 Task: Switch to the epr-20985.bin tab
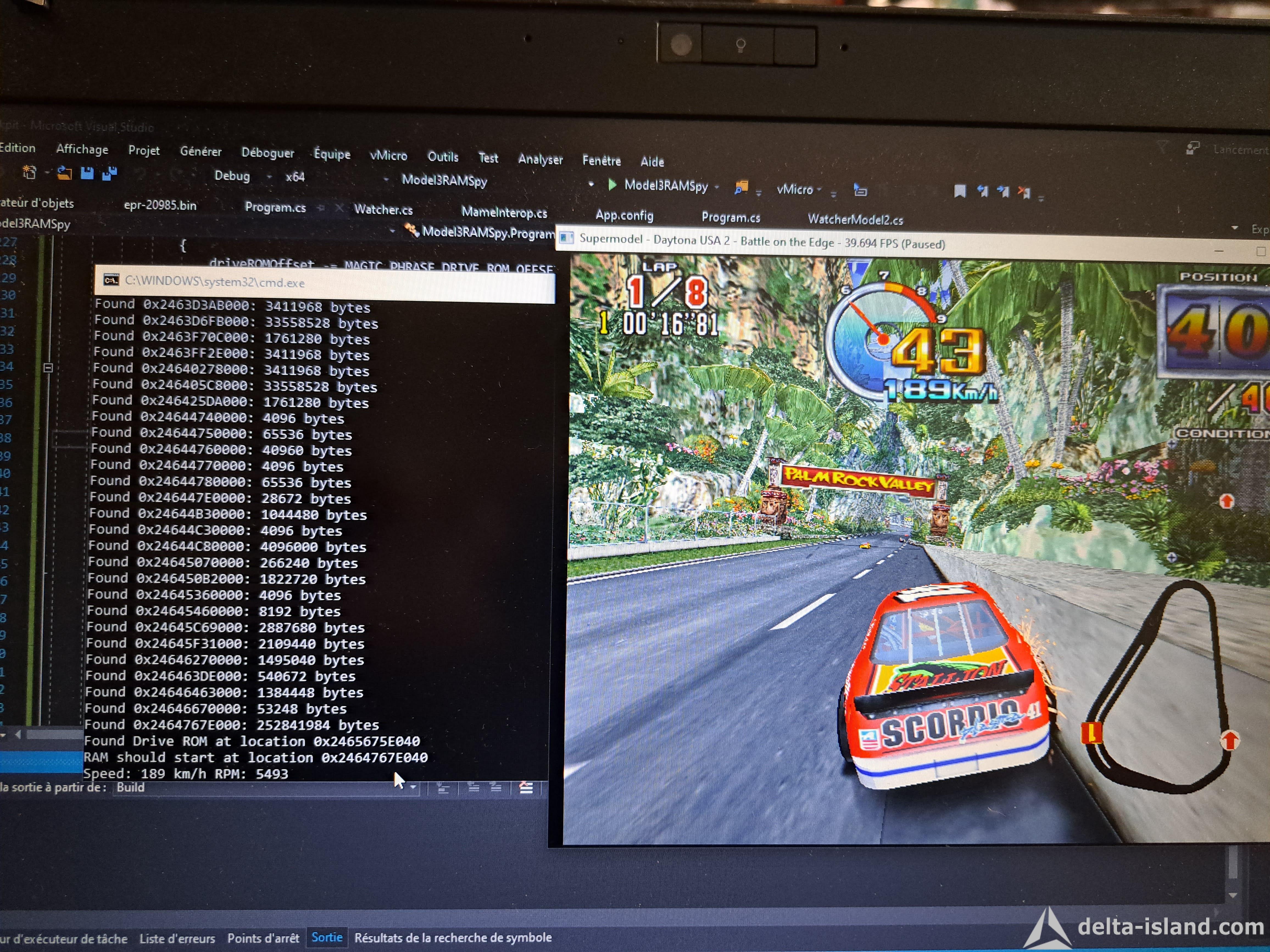pyautogui.click(x=160, y=205)
